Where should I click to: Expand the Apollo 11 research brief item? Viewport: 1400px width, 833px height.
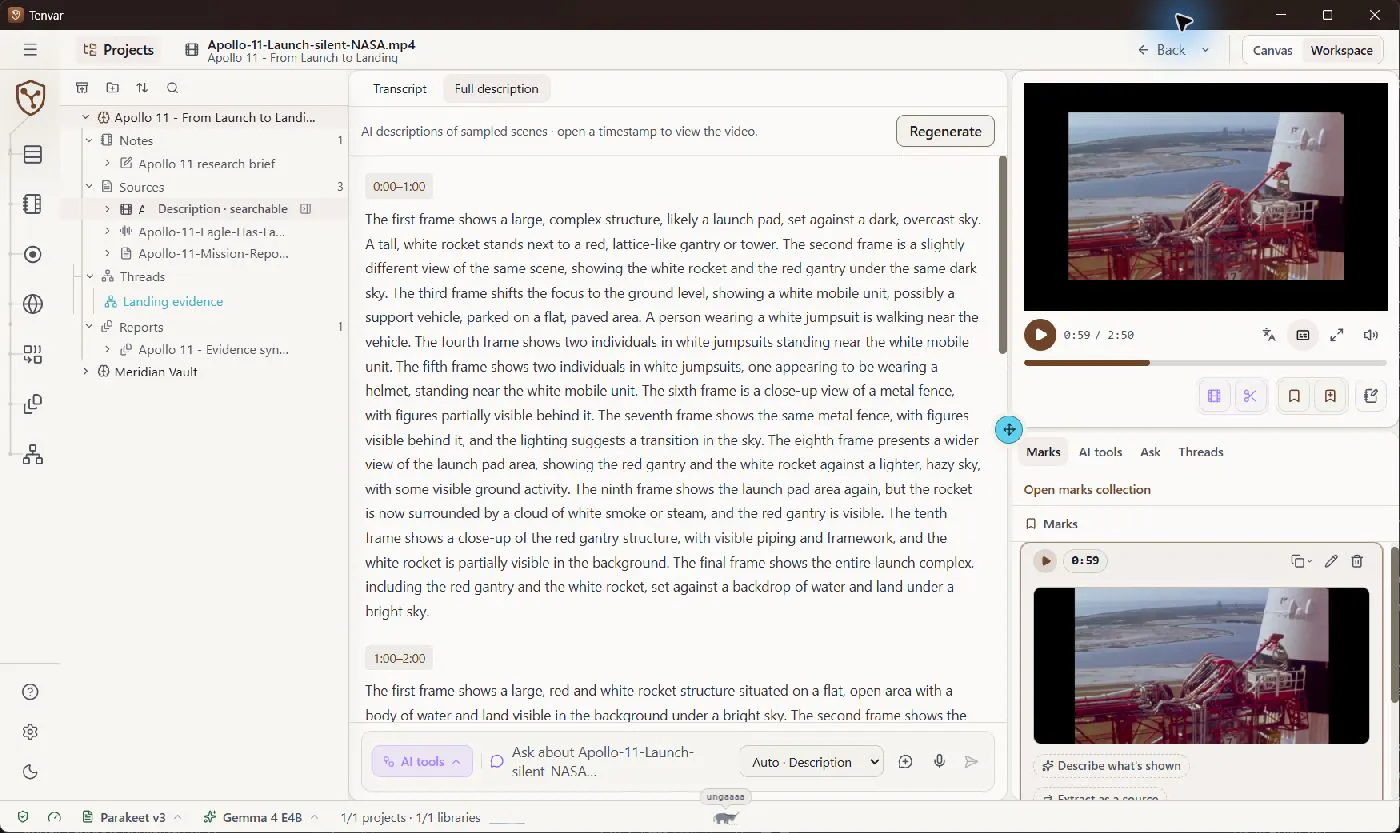[107, 163]
